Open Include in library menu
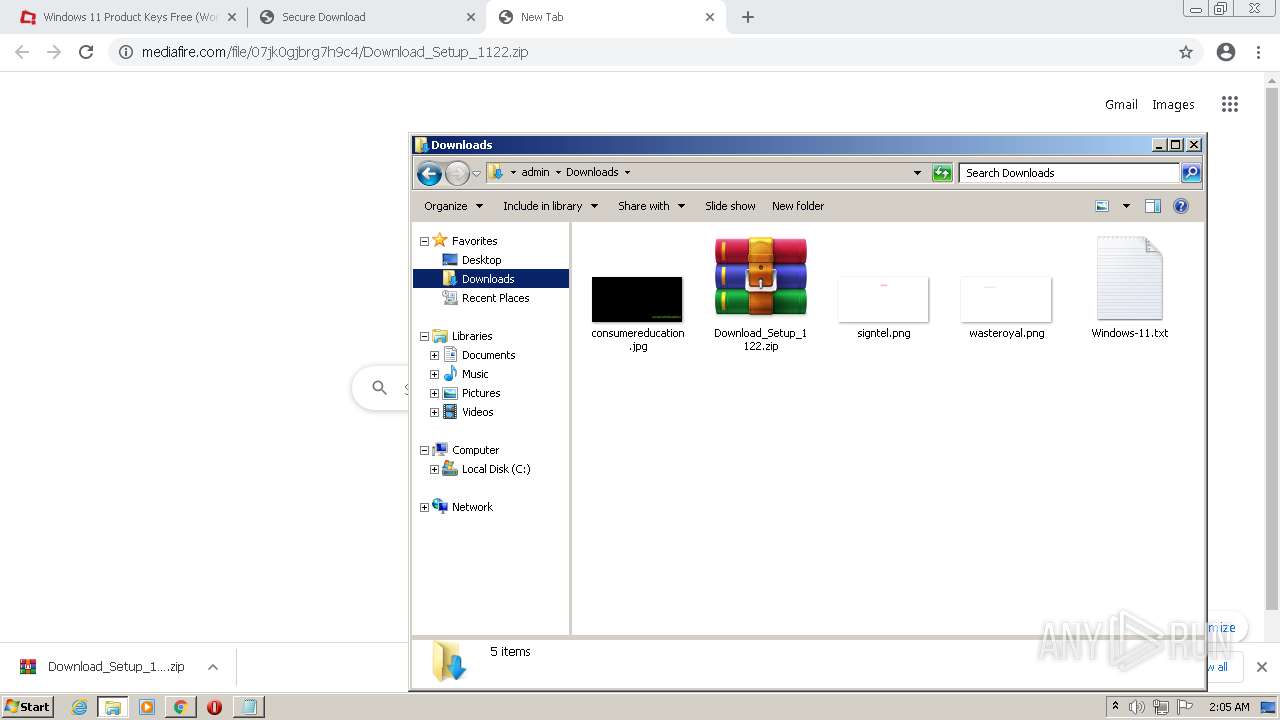Image resolution: width=1280 pixels, height=720 pixels. 550,206
